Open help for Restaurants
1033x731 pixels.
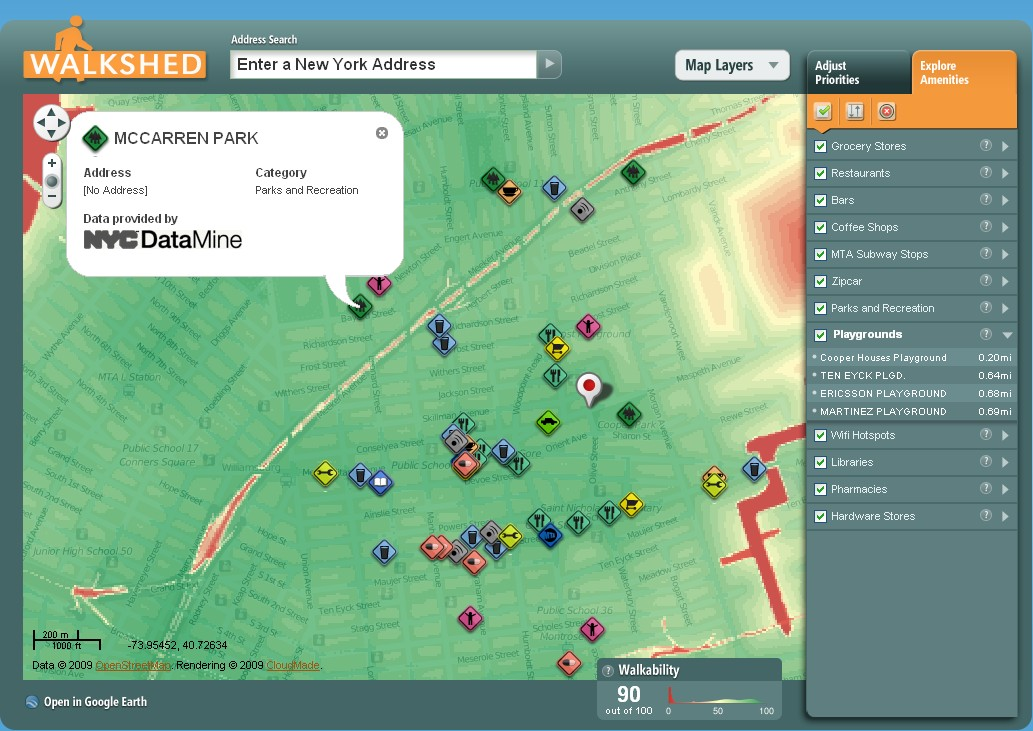[x=986, y=172]
